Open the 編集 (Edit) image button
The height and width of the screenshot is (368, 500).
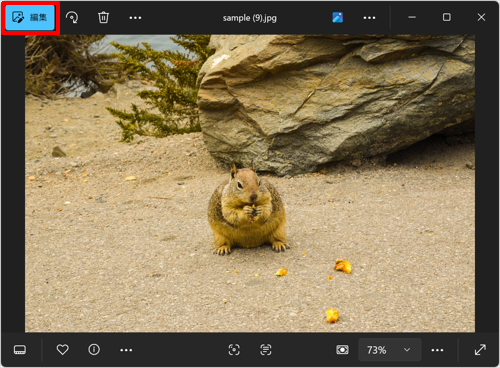tap(30, 18)
